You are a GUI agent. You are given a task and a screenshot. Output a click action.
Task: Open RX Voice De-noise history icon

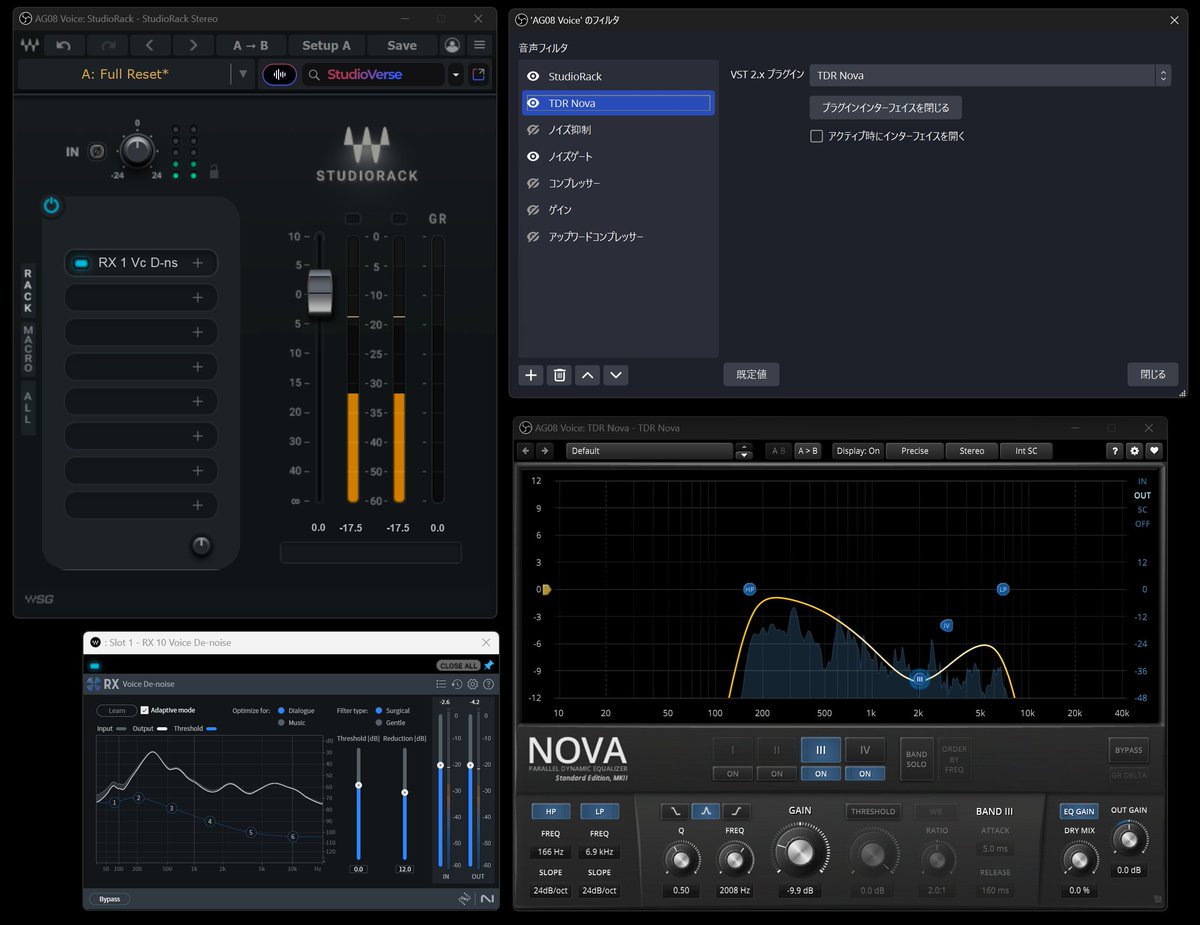(457, 684)
